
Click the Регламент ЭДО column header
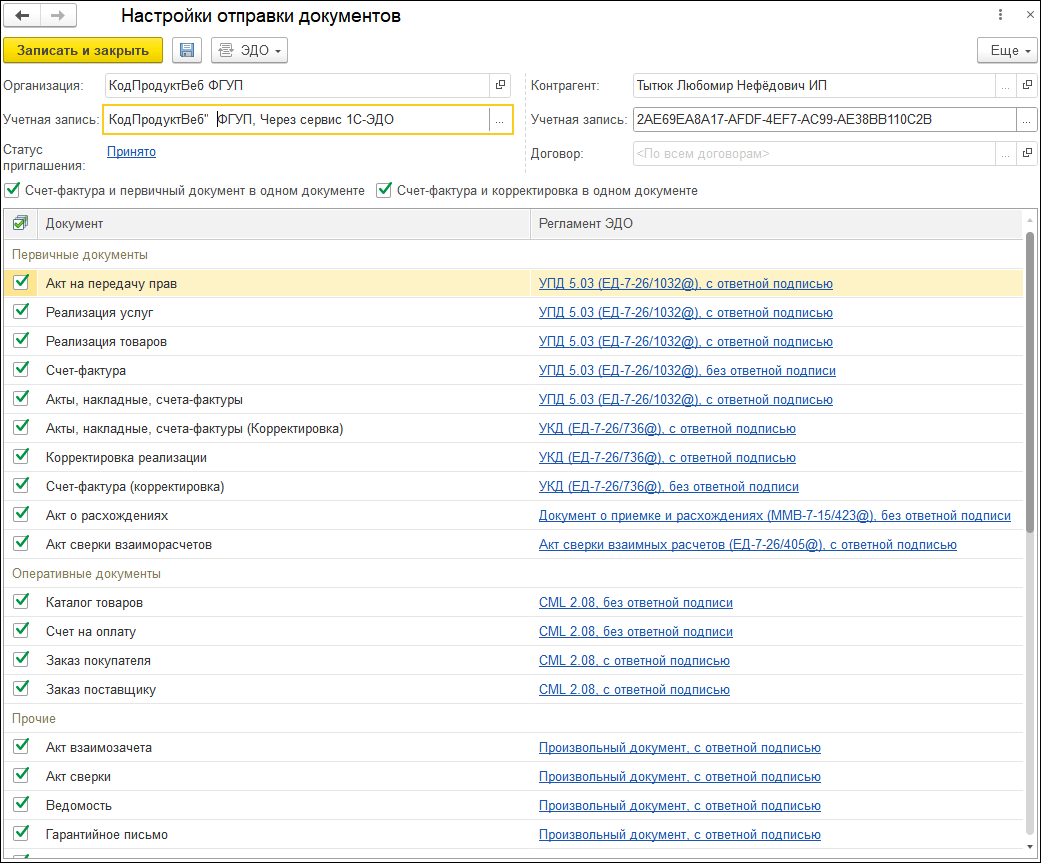coord(586,223)
